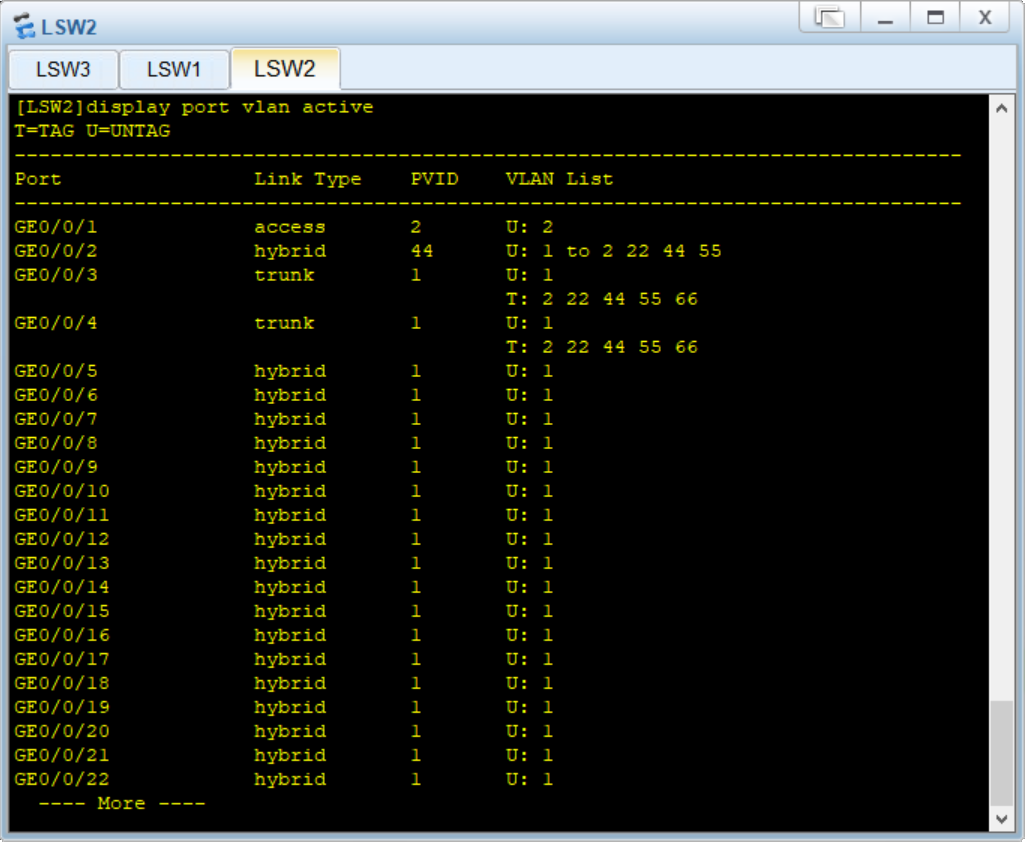
Task: Click port name GE0/0/22
Action: (61, 779)
